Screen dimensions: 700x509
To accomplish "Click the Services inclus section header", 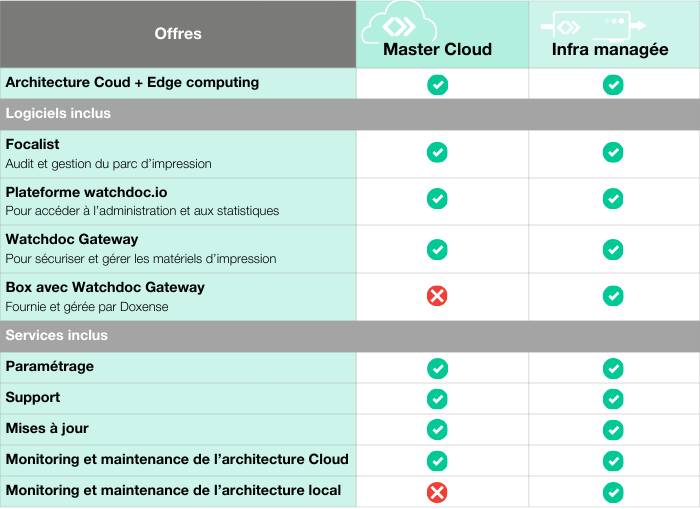I will (x=350, y=336).
